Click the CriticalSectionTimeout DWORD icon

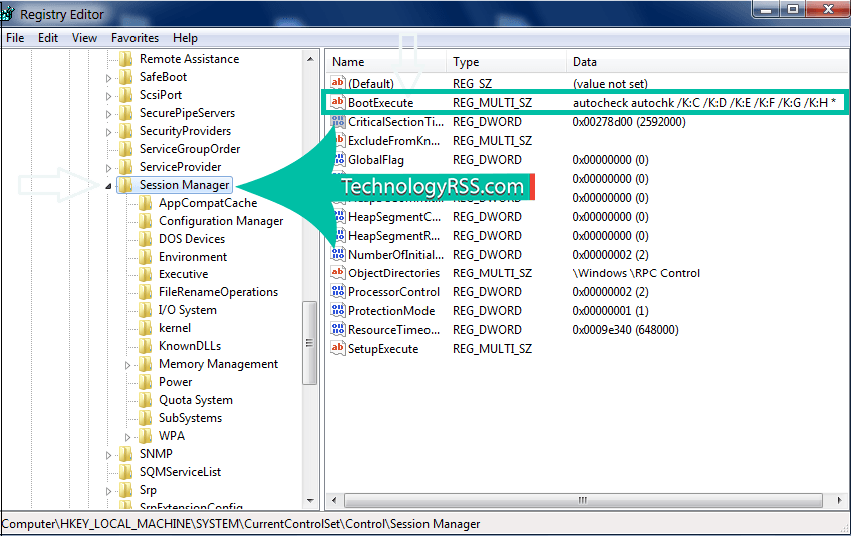[x=338, y=122]
